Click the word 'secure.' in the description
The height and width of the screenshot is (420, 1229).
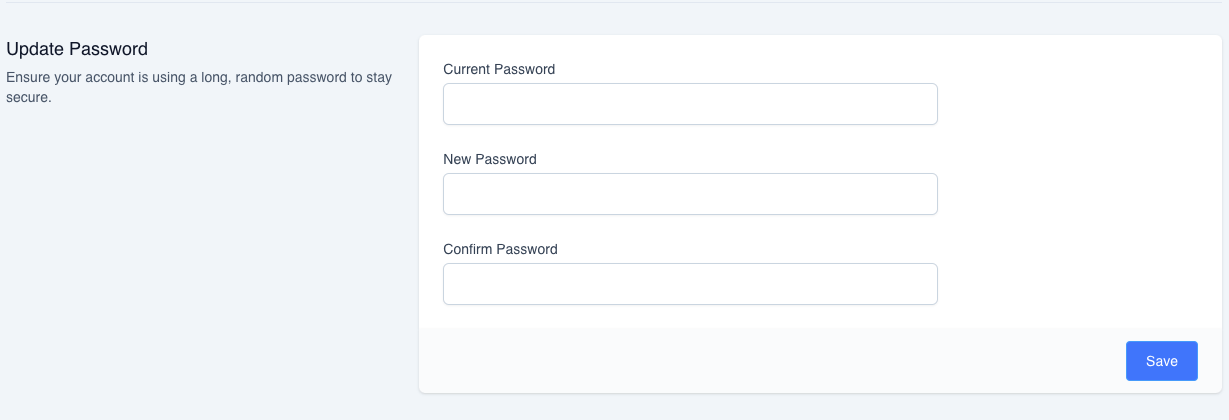(29, 98)
